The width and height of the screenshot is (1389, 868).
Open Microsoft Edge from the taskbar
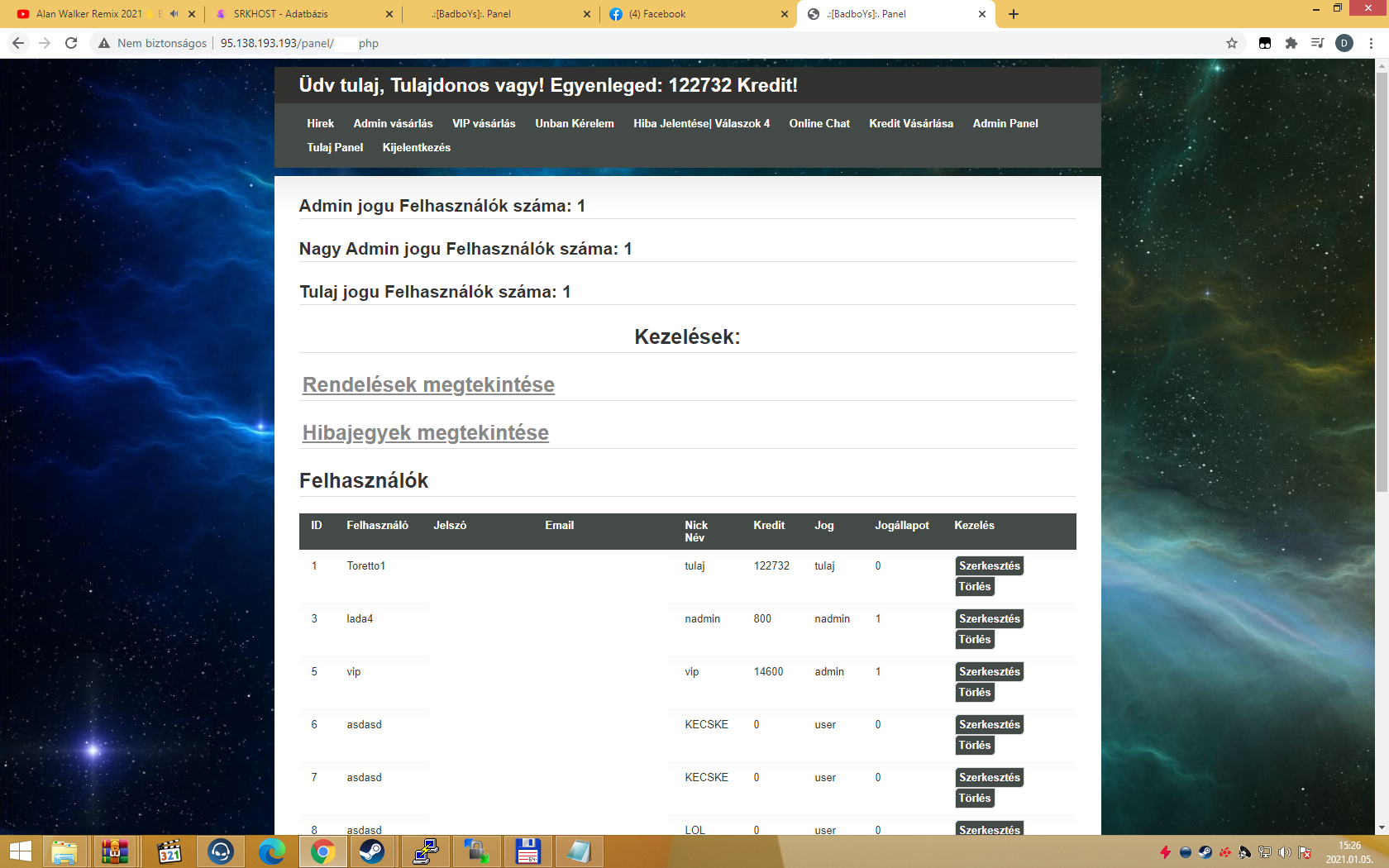[x=271, y=851]
